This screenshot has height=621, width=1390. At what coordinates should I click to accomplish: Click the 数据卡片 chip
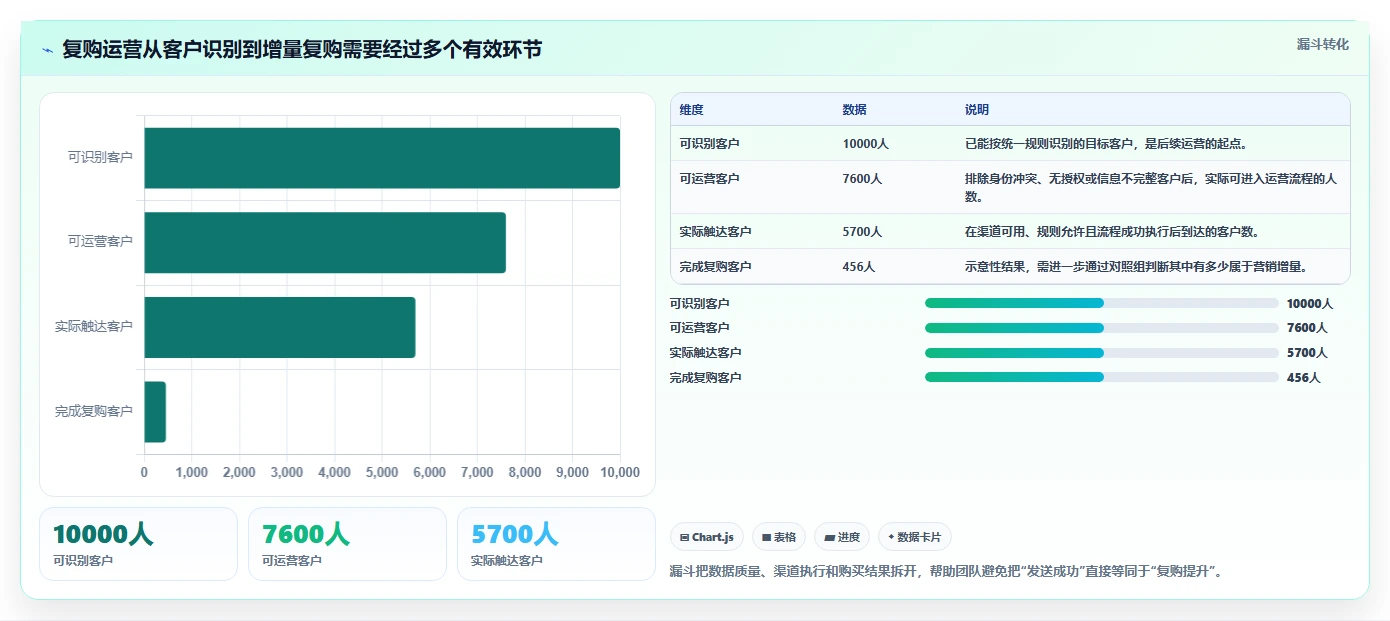pos(915,537)
